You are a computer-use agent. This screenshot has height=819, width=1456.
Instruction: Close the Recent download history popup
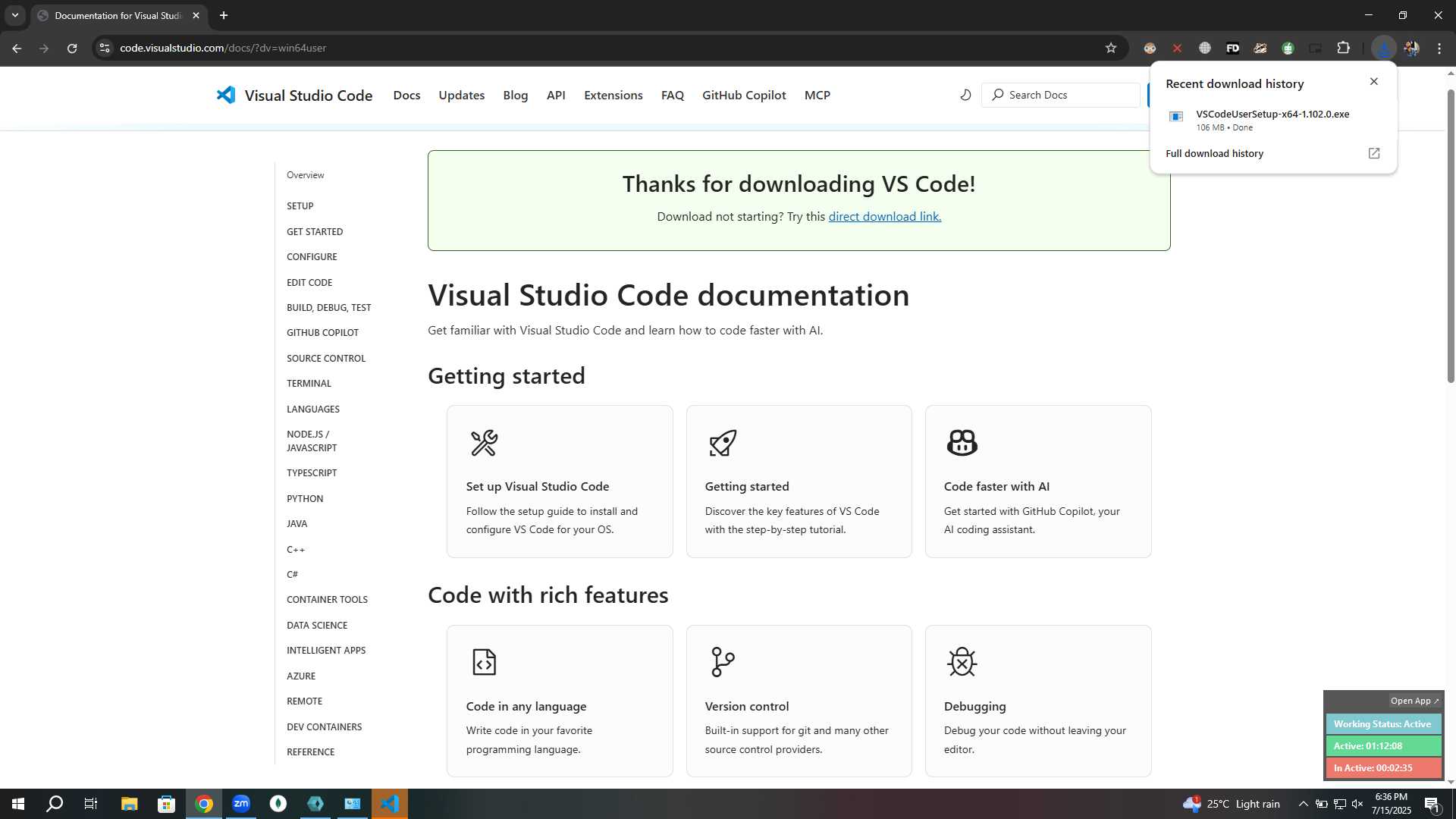1373,81
